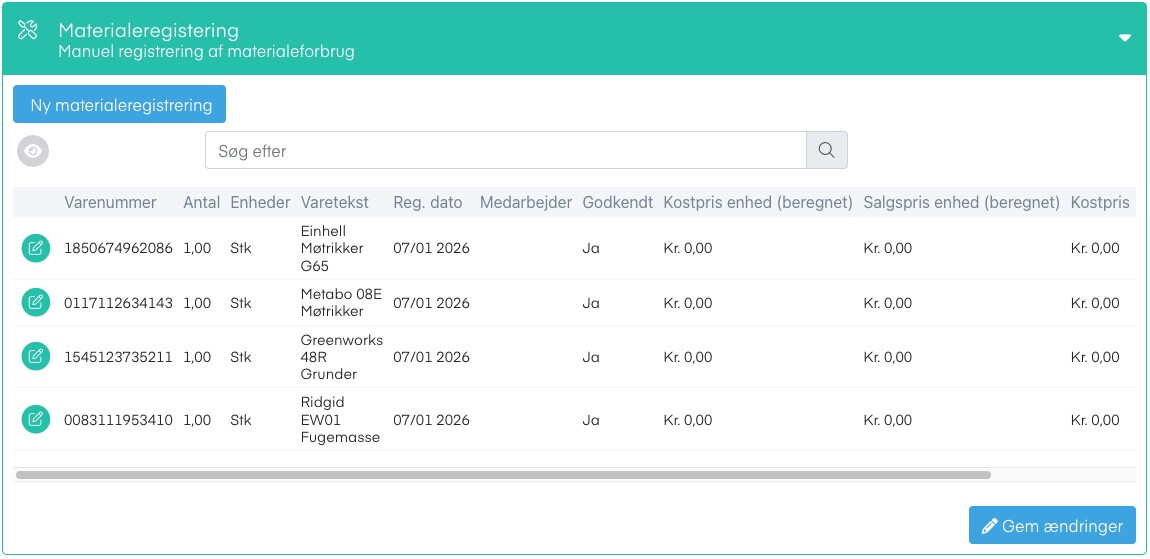1150x559 pixels.
Task: Click the Einhell Møtrikker G65 item text
Action: click(332, 248)
